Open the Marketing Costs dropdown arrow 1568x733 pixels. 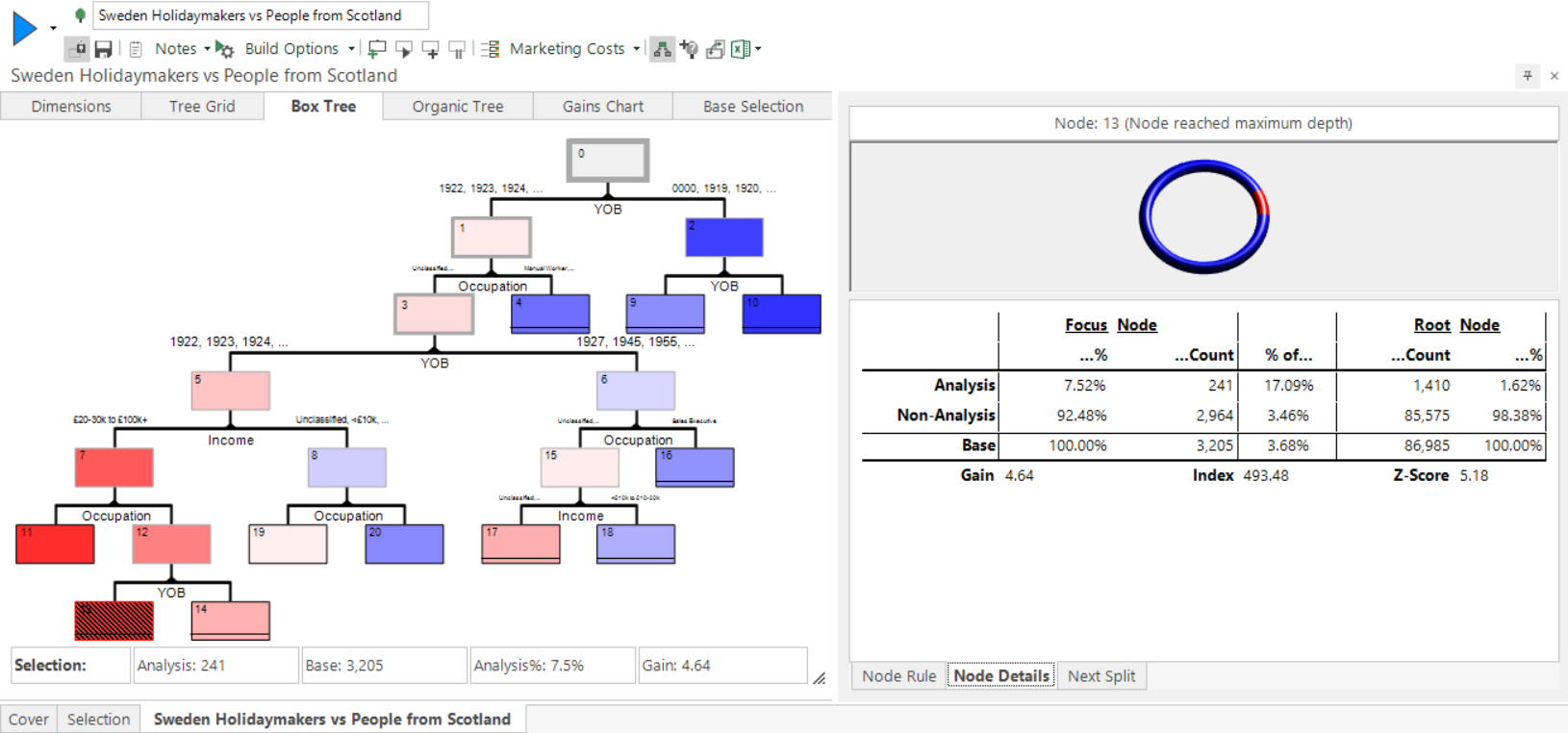637,49
